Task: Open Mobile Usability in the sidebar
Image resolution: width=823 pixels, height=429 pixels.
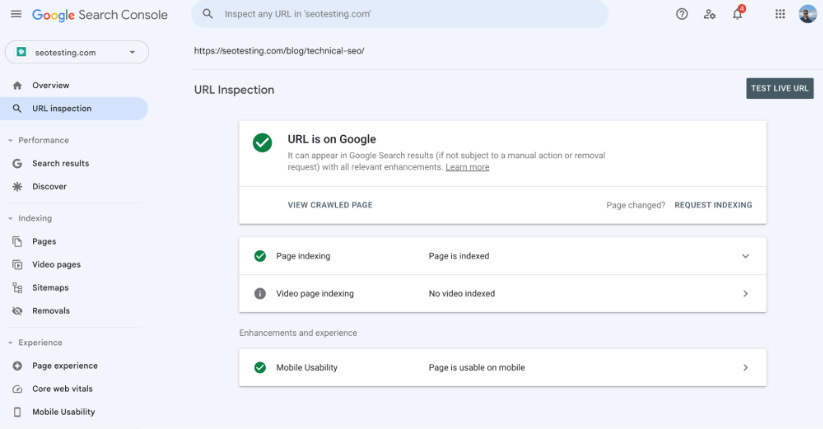Action: [x=64, y=412]
